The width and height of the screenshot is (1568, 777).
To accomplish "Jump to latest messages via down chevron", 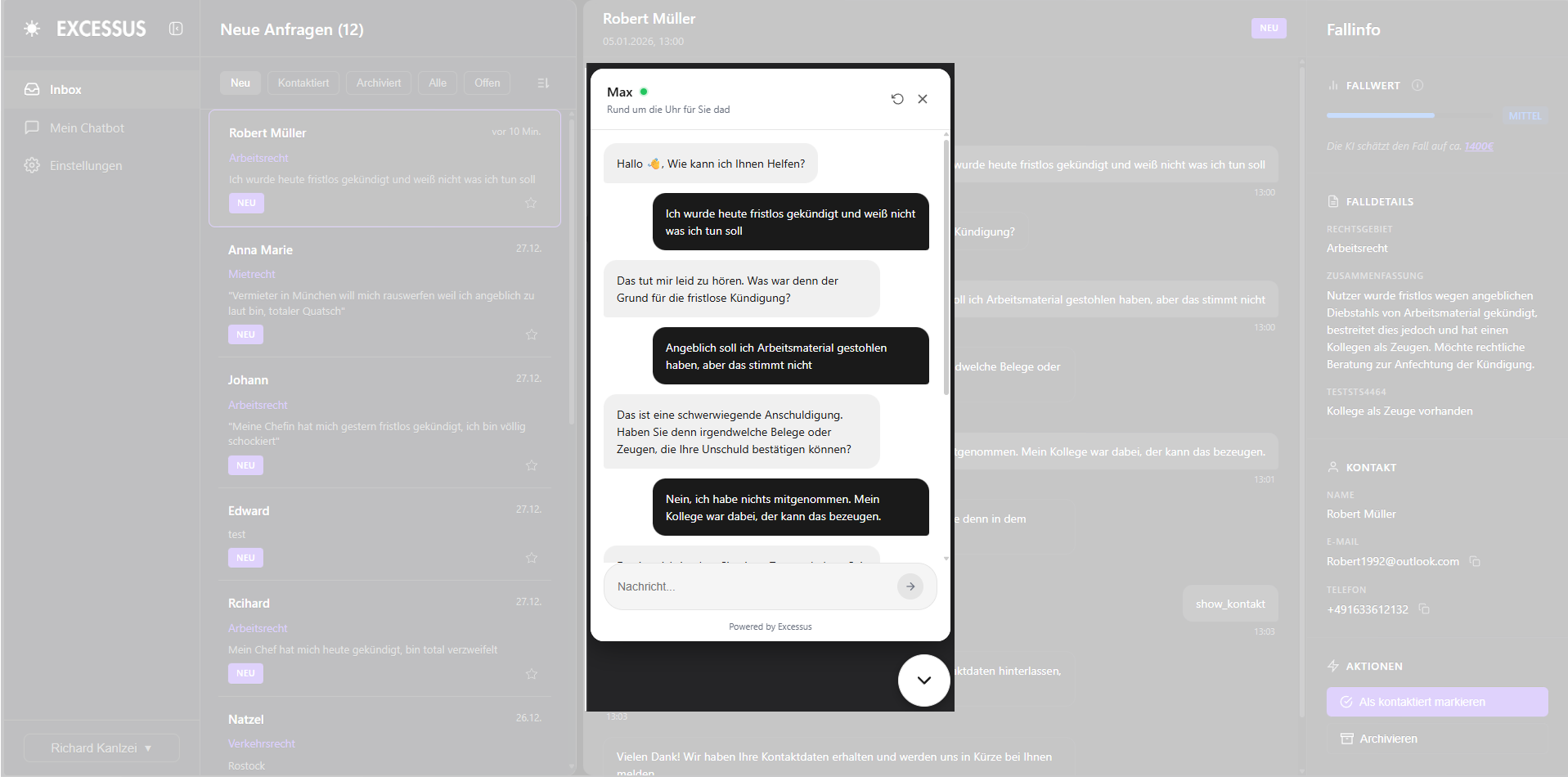I will coord(923,680).
